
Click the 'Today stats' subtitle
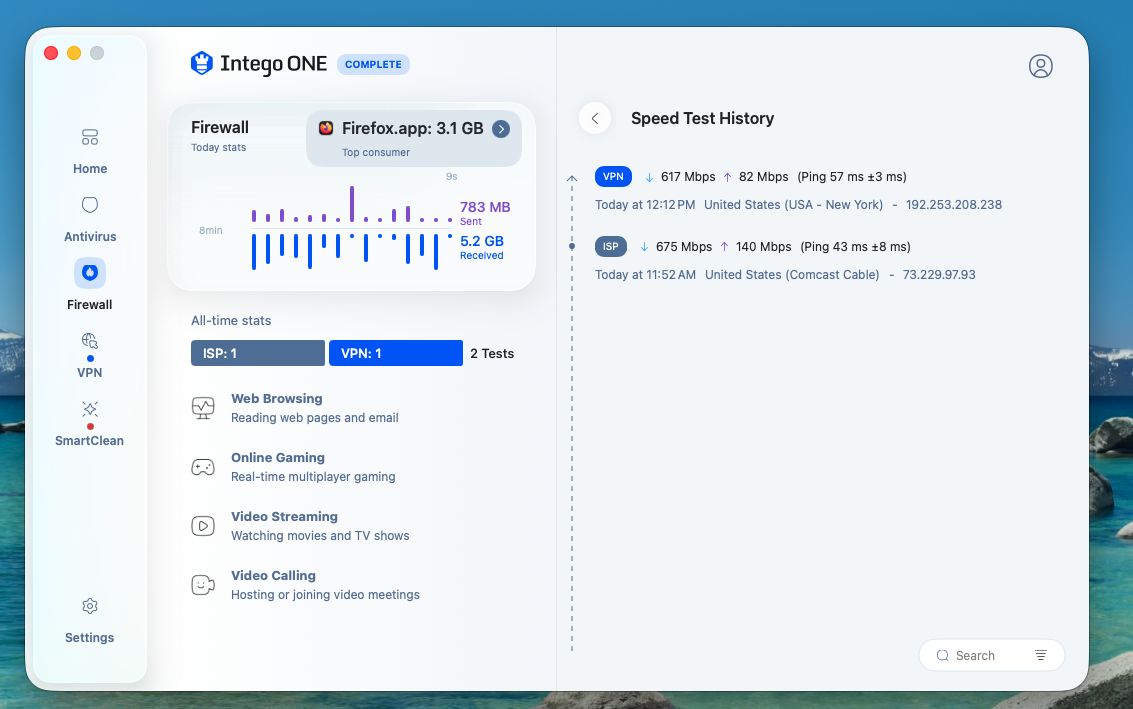[x=218, y=147]
